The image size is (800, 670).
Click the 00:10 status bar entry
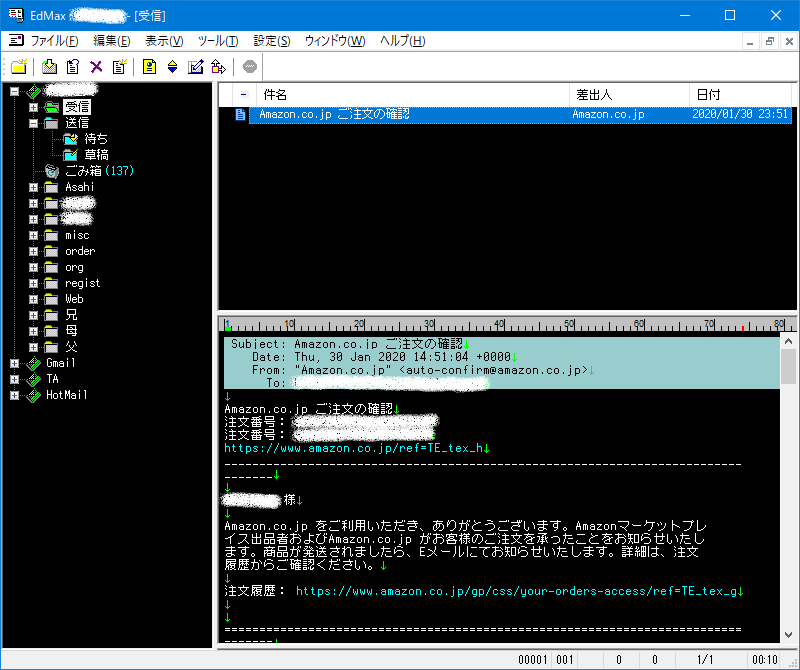tap(765, 659)
